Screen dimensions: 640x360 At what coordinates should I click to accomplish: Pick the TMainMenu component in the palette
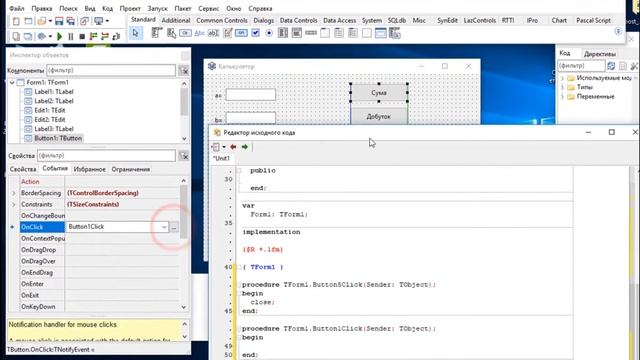[x=157, y=33]
